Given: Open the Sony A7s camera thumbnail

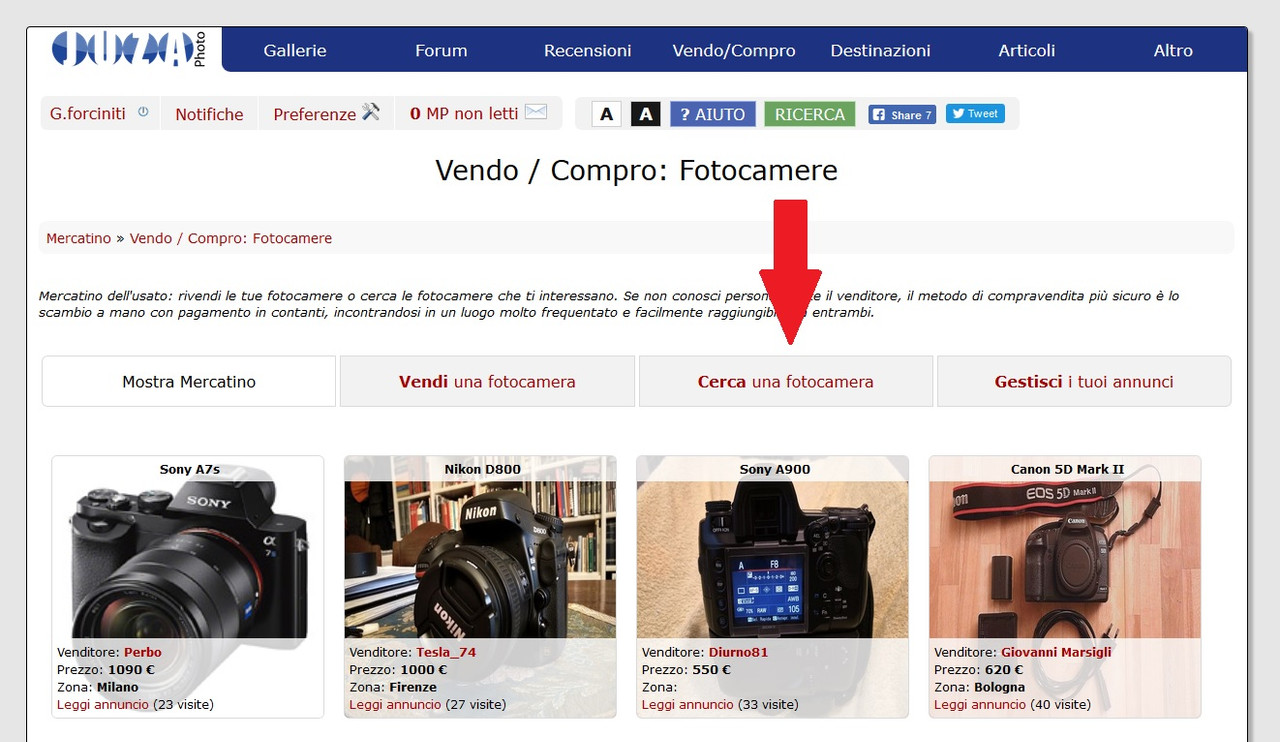Looking at the screenshot, I should [x=188, y=560].
